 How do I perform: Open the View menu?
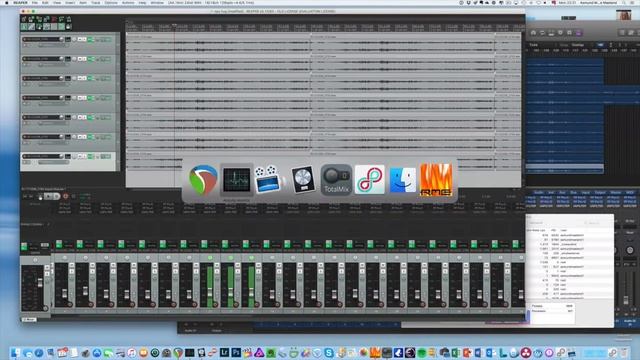coord(57,2)
